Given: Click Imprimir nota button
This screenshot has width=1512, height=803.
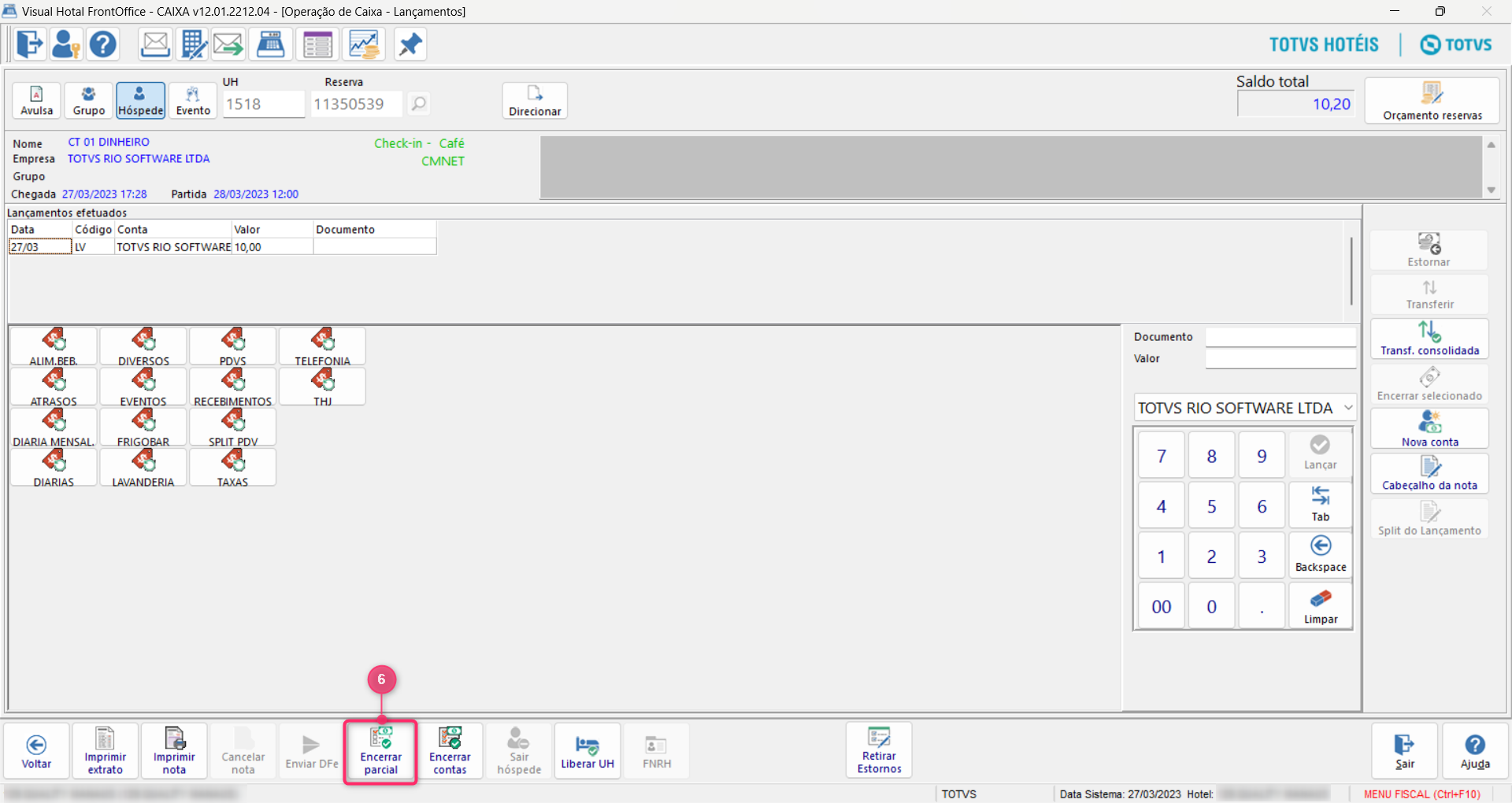Looking at the screenshot, I should (x=174, y=752).
